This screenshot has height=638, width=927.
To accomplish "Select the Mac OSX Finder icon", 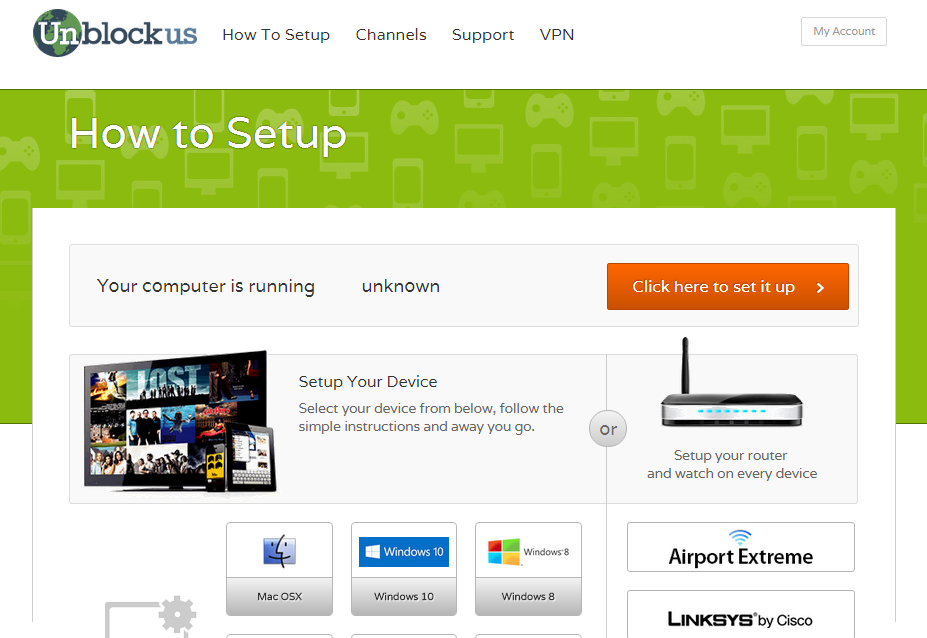I will 280,551.
